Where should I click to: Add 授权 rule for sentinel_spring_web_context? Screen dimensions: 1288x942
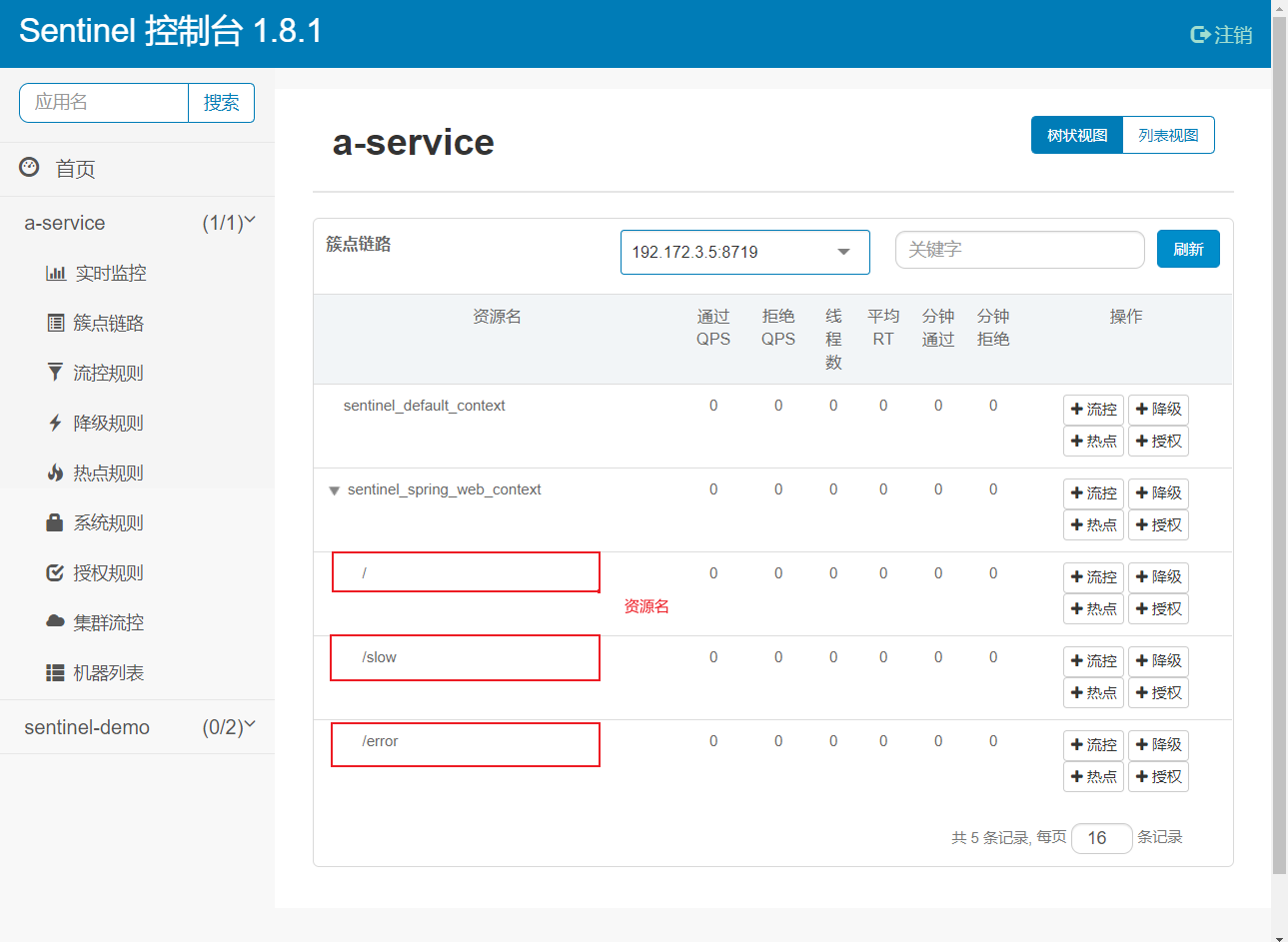[x=1158, y=525]
